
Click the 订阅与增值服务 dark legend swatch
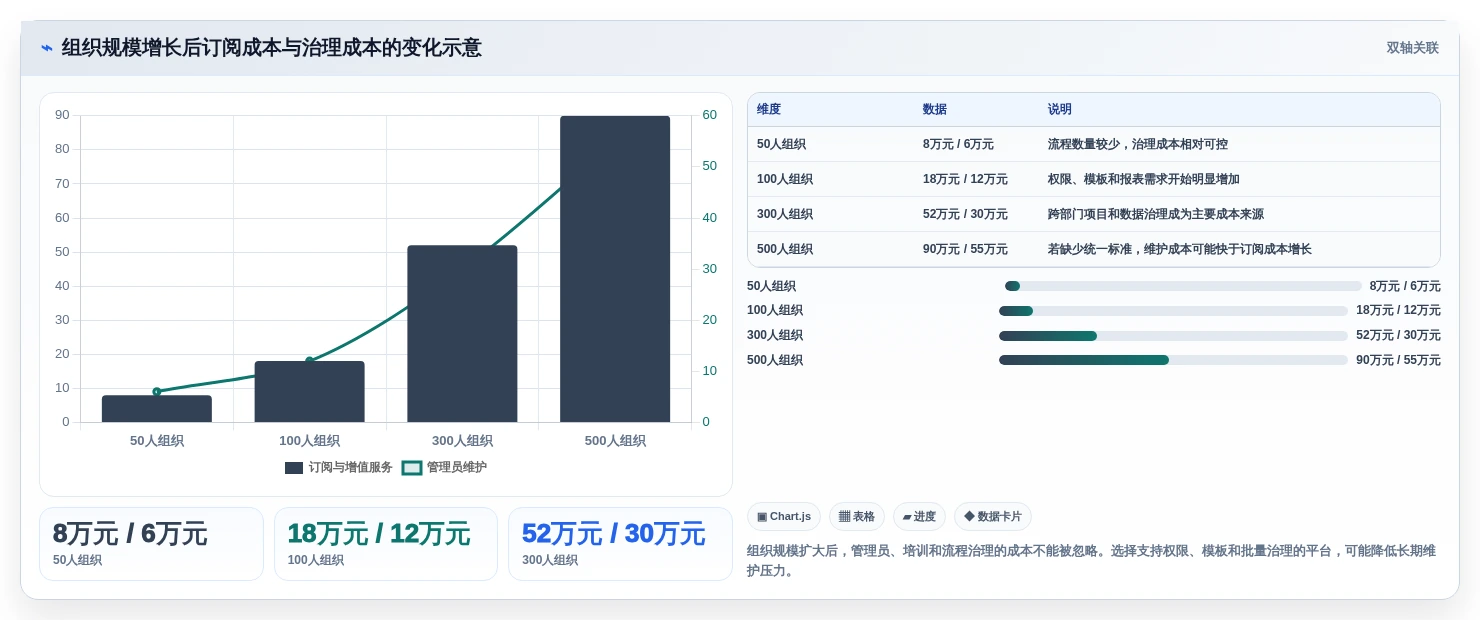pos(294,468)
